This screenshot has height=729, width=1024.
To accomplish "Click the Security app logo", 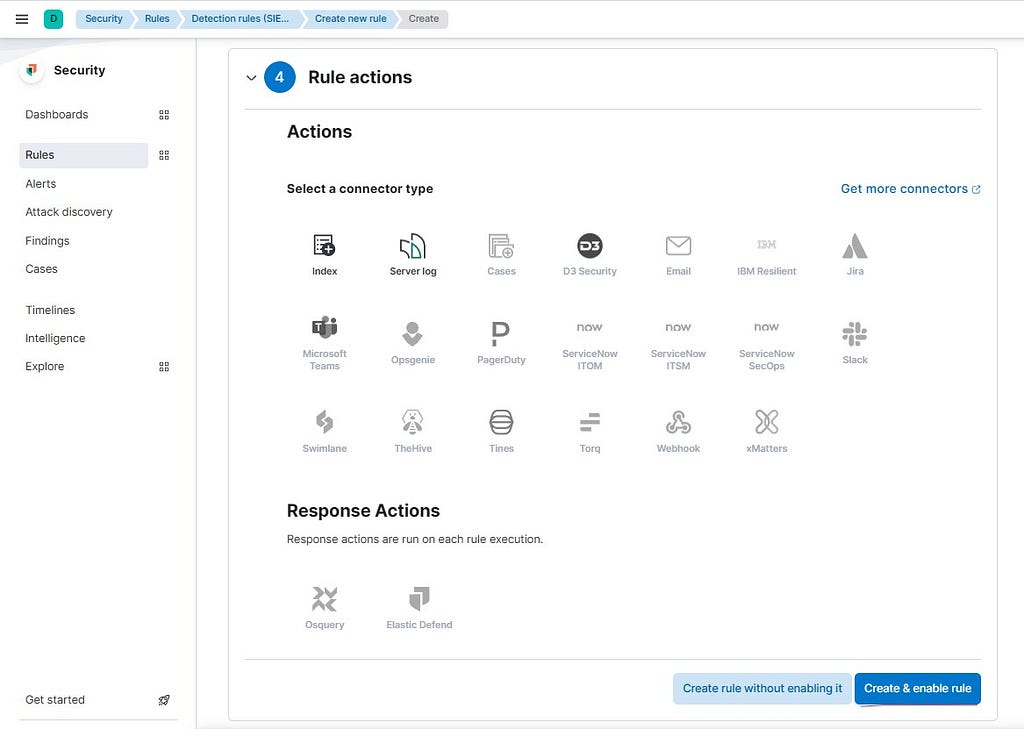I will [31, 70].
